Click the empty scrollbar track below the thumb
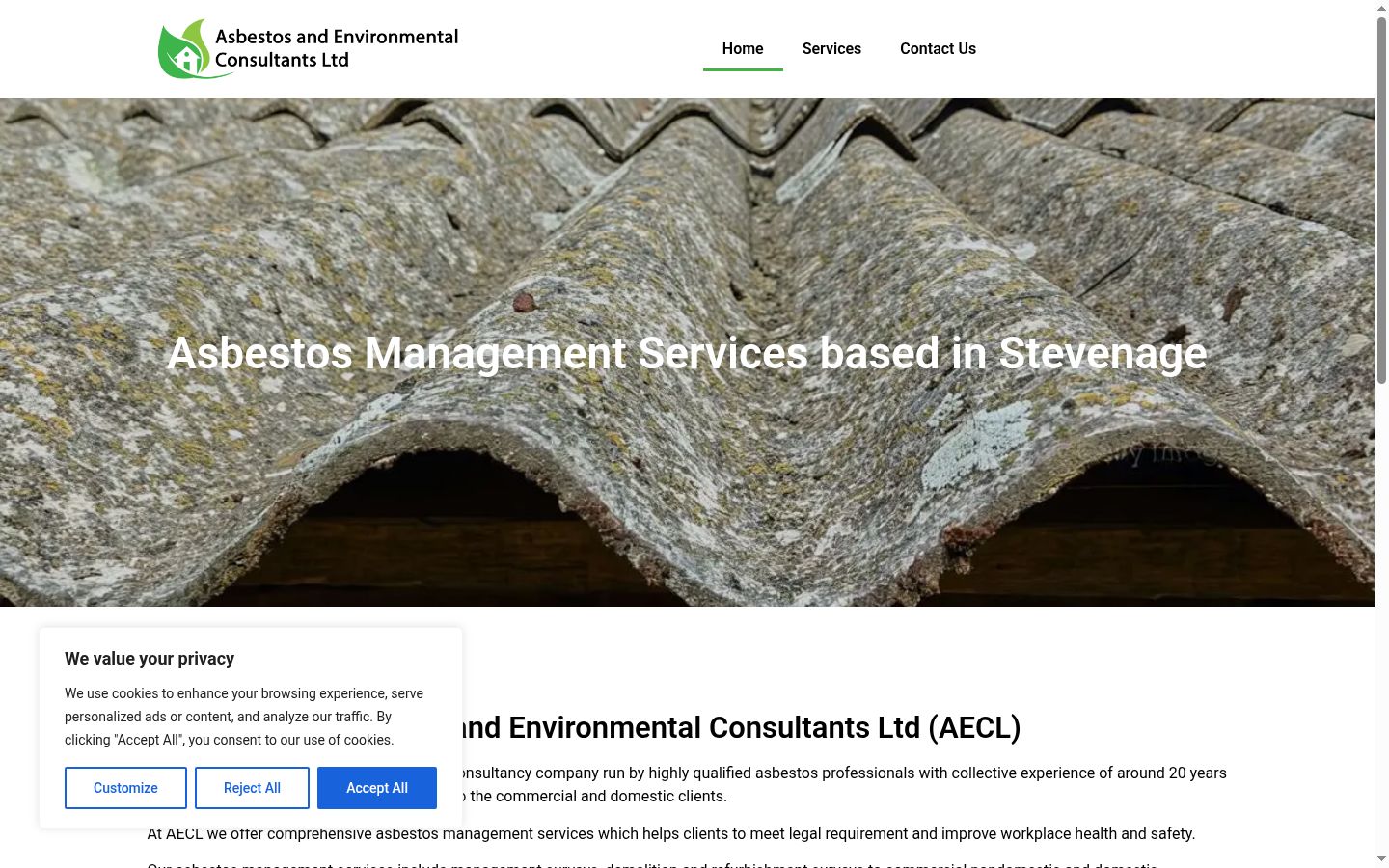The width and height of the screenshot is (1389, 868). click(1381, 617)
